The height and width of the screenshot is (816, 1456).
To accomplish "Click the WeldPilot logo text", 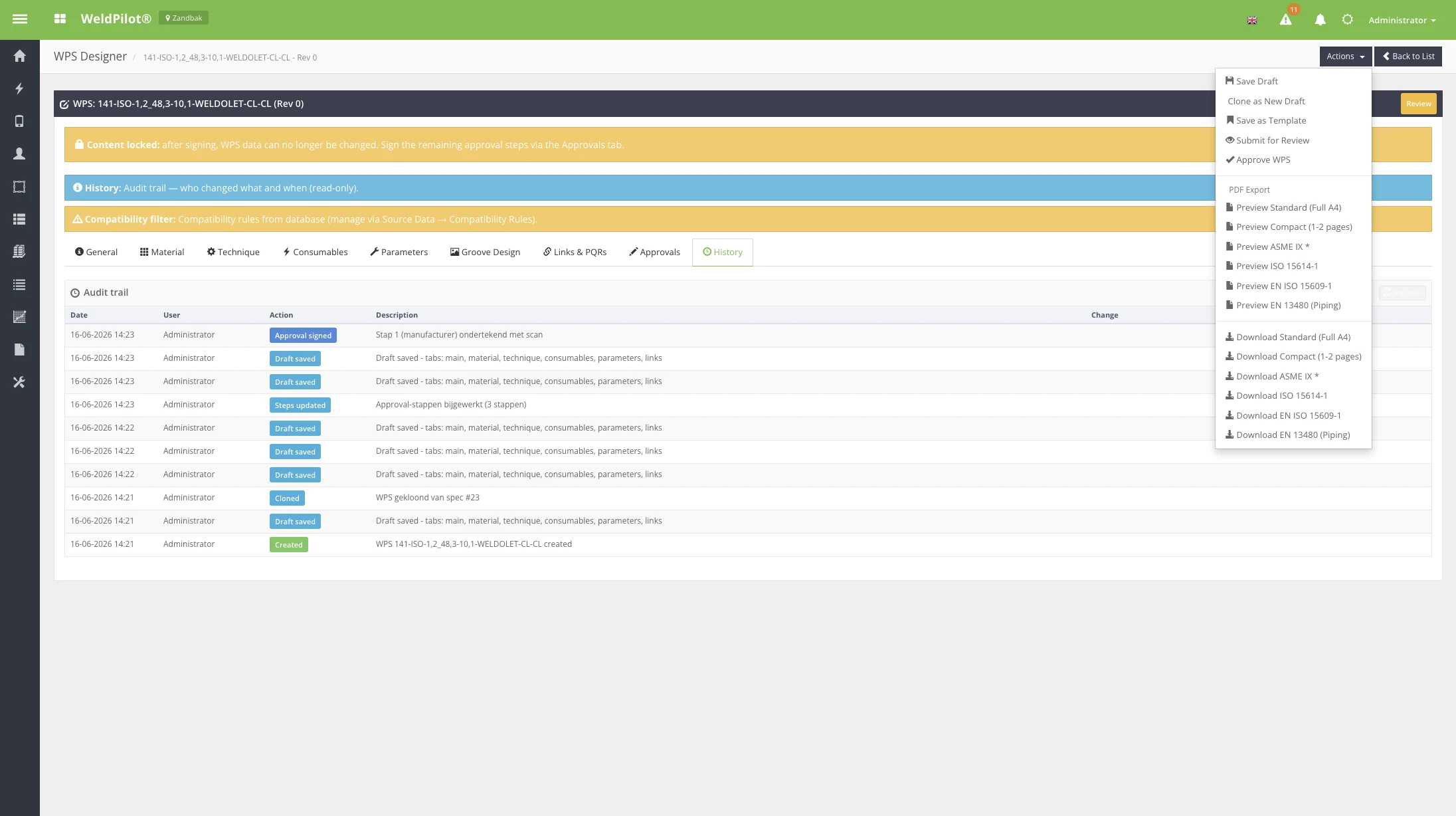I will (x=116, y=19).
